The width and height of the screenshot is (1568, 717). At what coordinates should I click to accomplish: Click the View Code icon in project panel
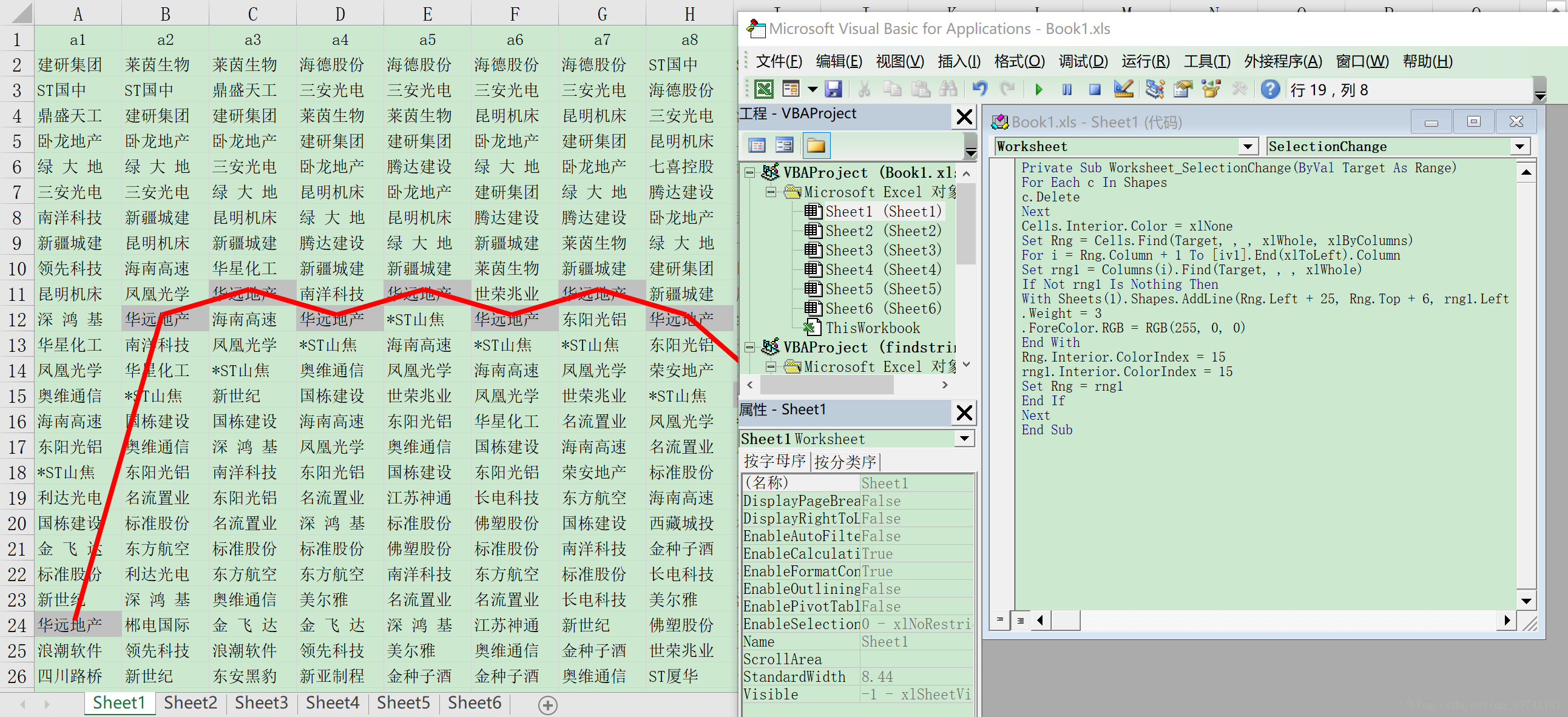[757, 146]
